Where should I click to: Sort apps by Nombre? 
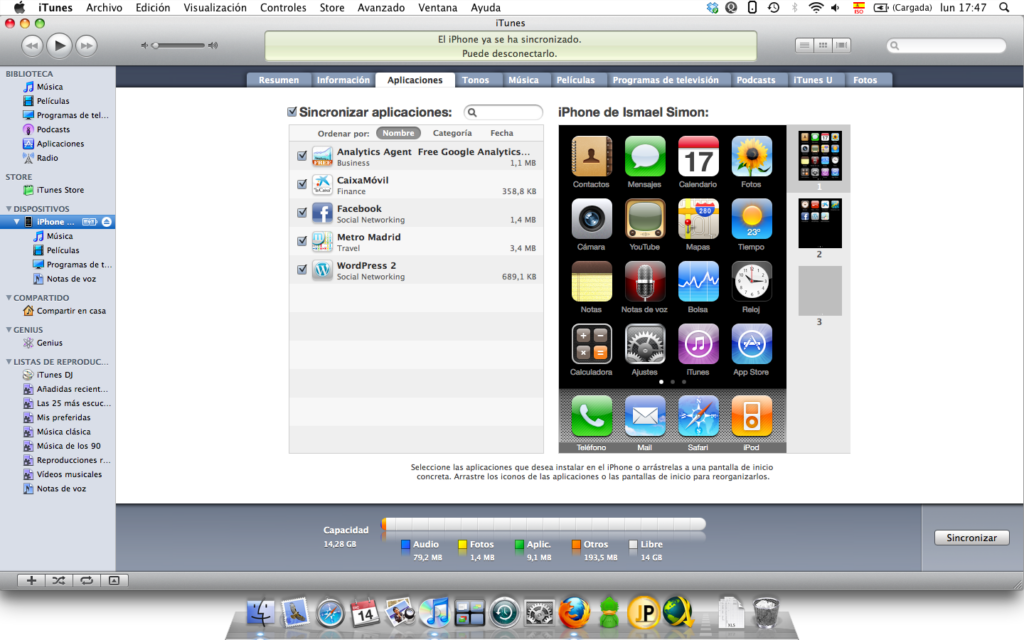(x=398, y=133)
